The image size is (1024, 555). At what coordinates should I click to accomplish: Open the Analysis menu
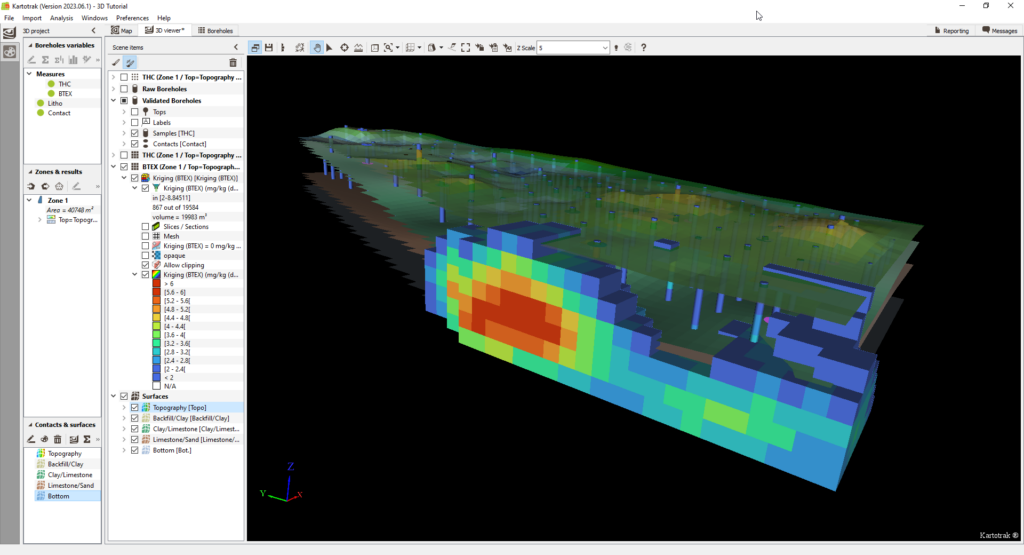61,18
